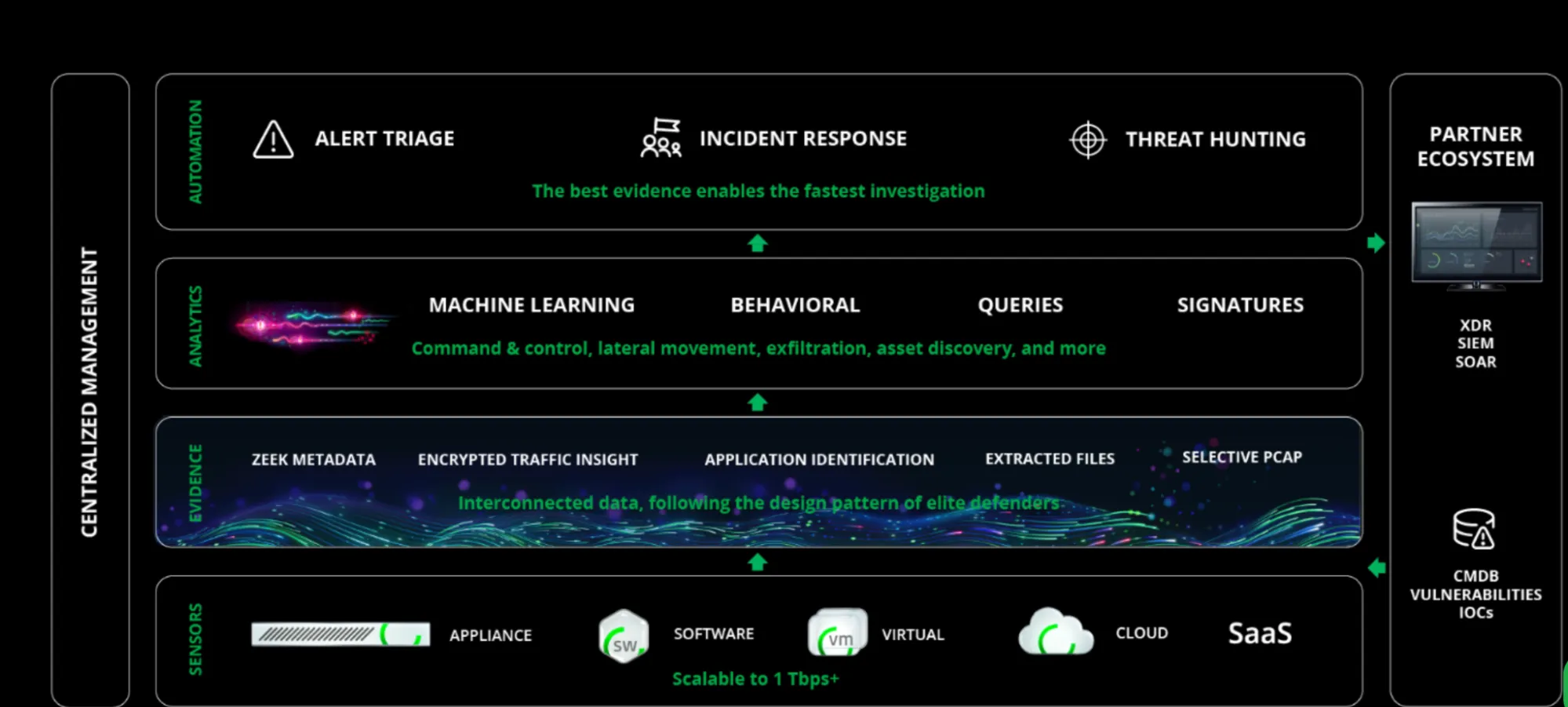Select the Incident Response team flag icon

[x=661, y=138]
